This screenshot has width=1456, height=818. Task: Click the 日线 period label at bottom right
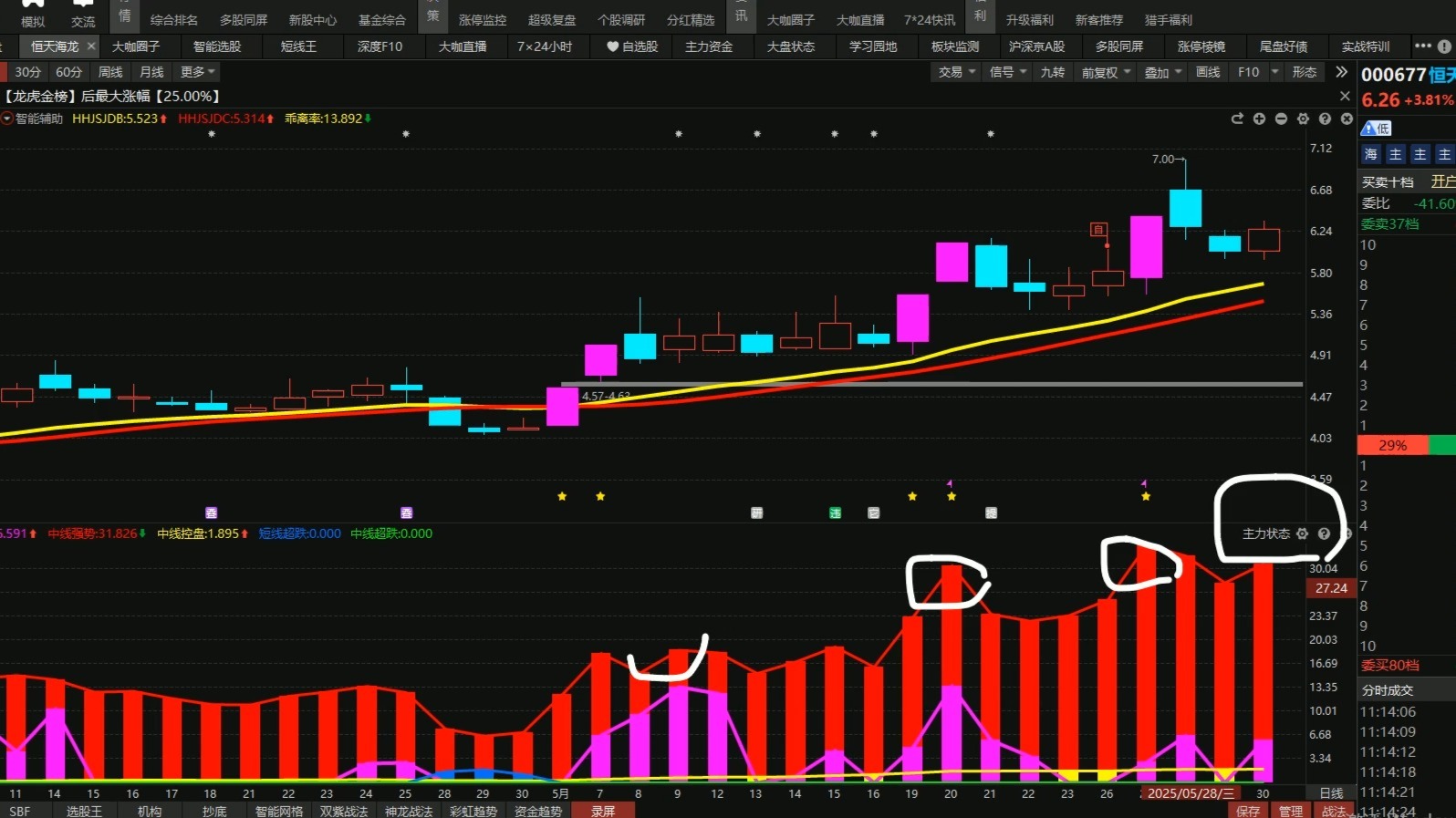[1332, 793]
